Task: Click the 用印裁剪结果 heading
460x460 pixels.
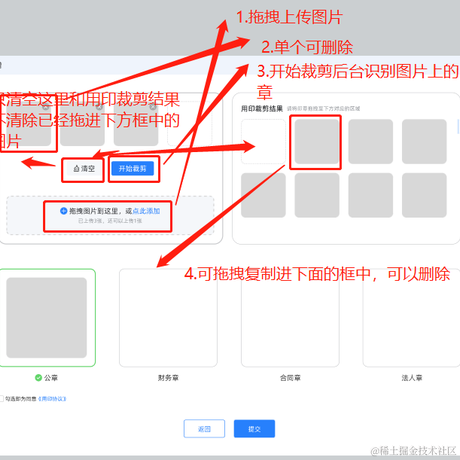Action: click(x=262, y=108)
